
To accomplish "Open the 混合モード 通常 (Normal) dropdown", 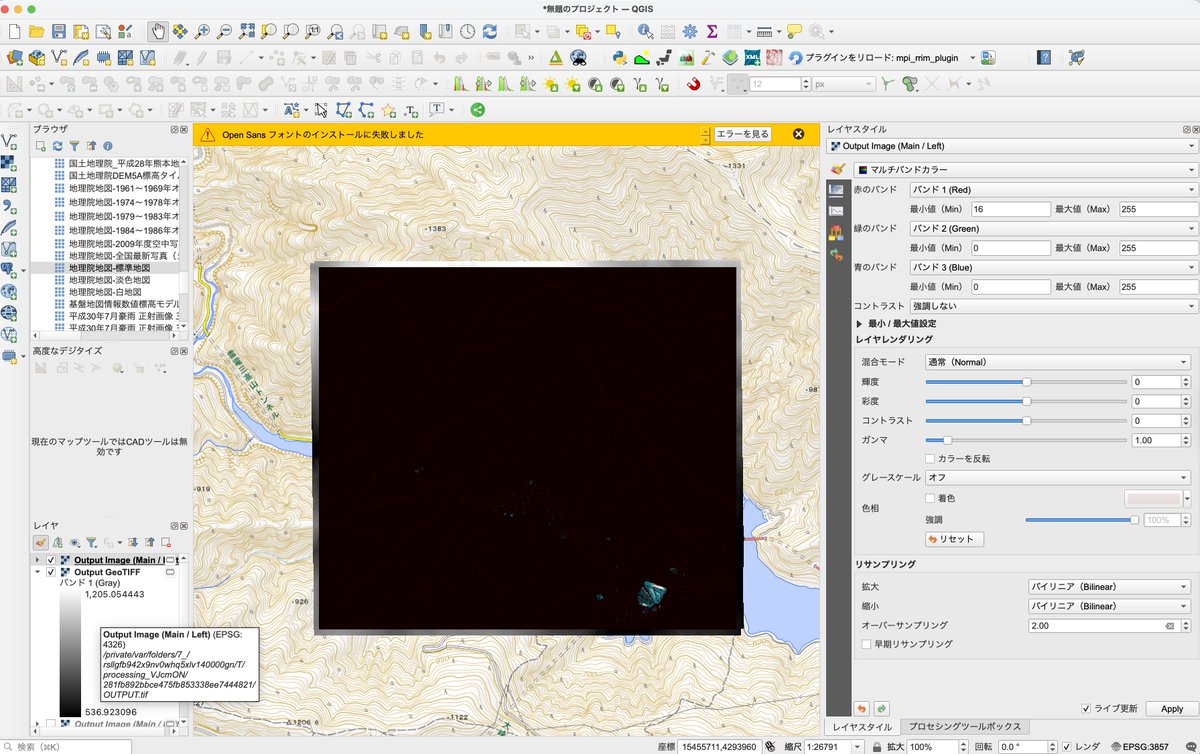I will [1057, 362].
